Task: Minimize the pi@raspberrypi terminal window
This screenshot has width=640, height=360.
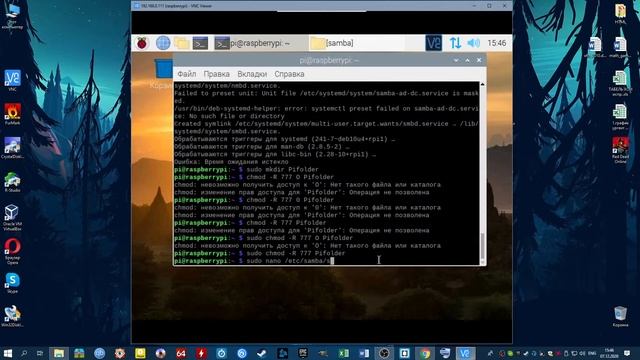Action: tap(456, 60)
